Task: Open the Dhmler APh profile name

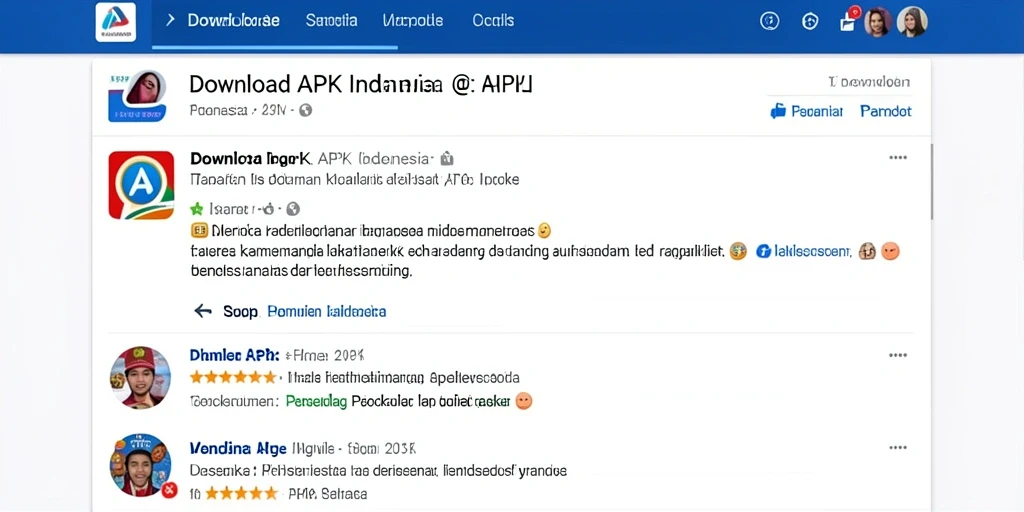Action: click(234, 355)
